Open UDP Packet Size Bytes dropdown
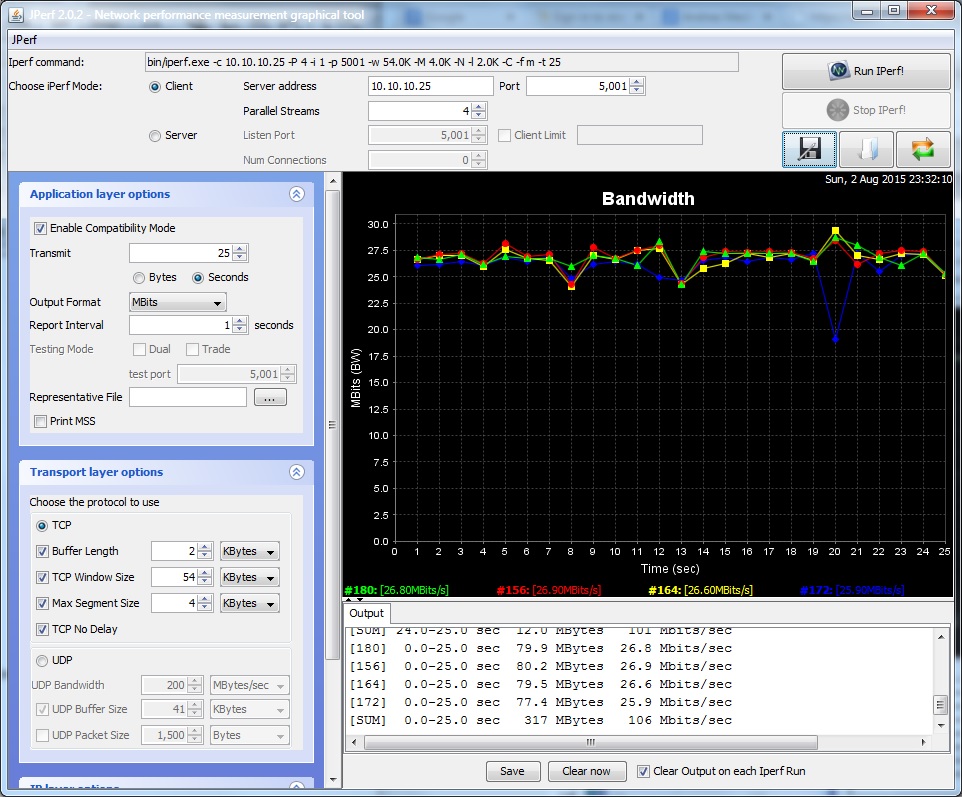962x797 pixels. coord(250,736)
